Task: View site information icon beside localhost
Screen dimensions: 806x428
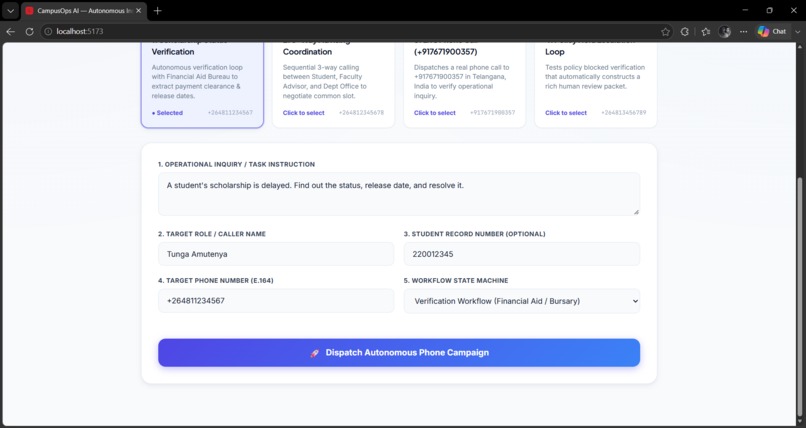Action: coord(48,31)
